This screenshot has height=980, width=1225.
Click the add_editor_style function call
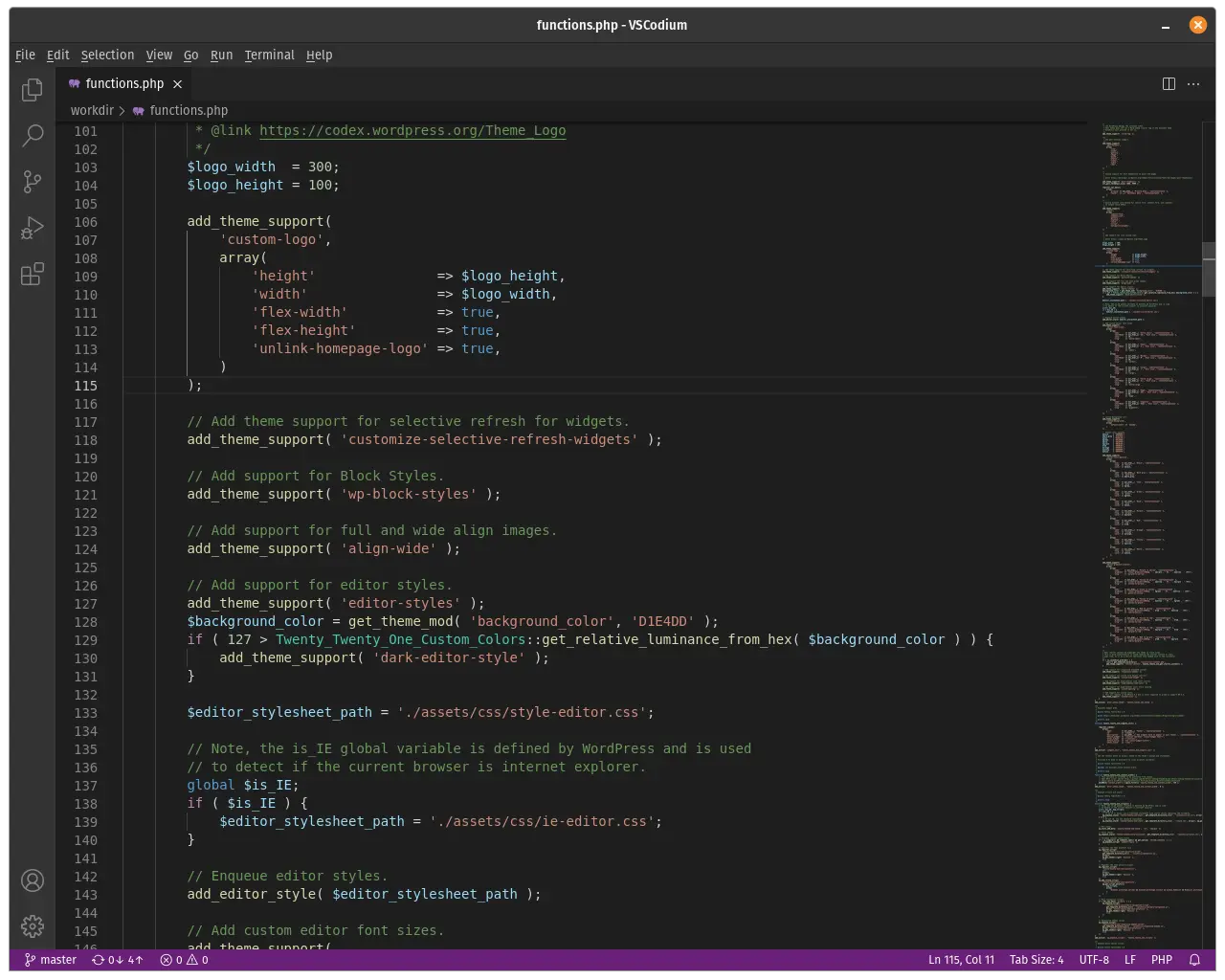click(x=251, y=895)
